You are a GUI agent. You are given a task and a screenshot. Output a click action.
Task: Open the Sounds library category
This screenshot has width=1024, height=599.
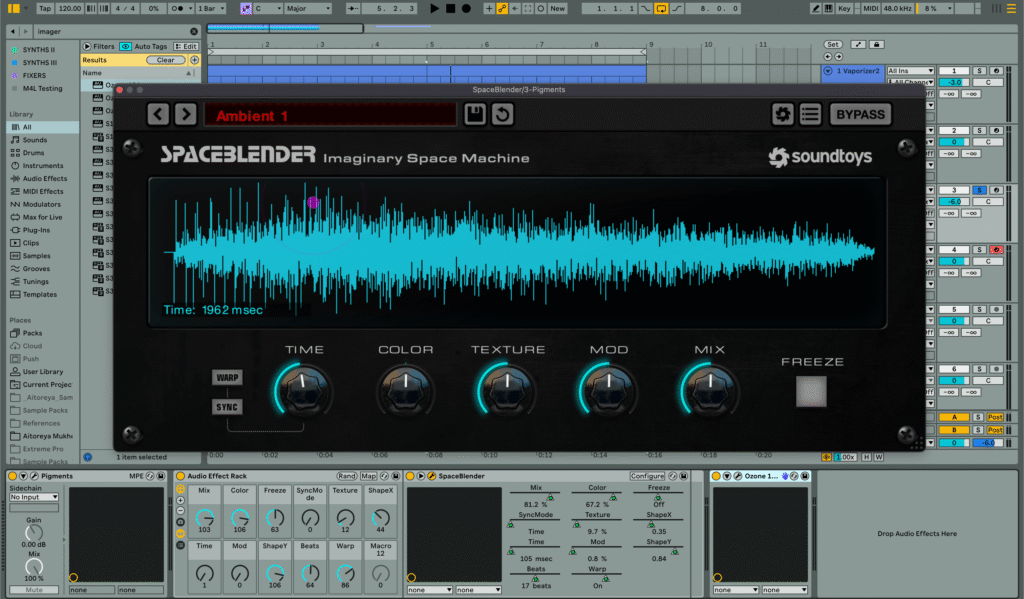(x=35, y=140)
